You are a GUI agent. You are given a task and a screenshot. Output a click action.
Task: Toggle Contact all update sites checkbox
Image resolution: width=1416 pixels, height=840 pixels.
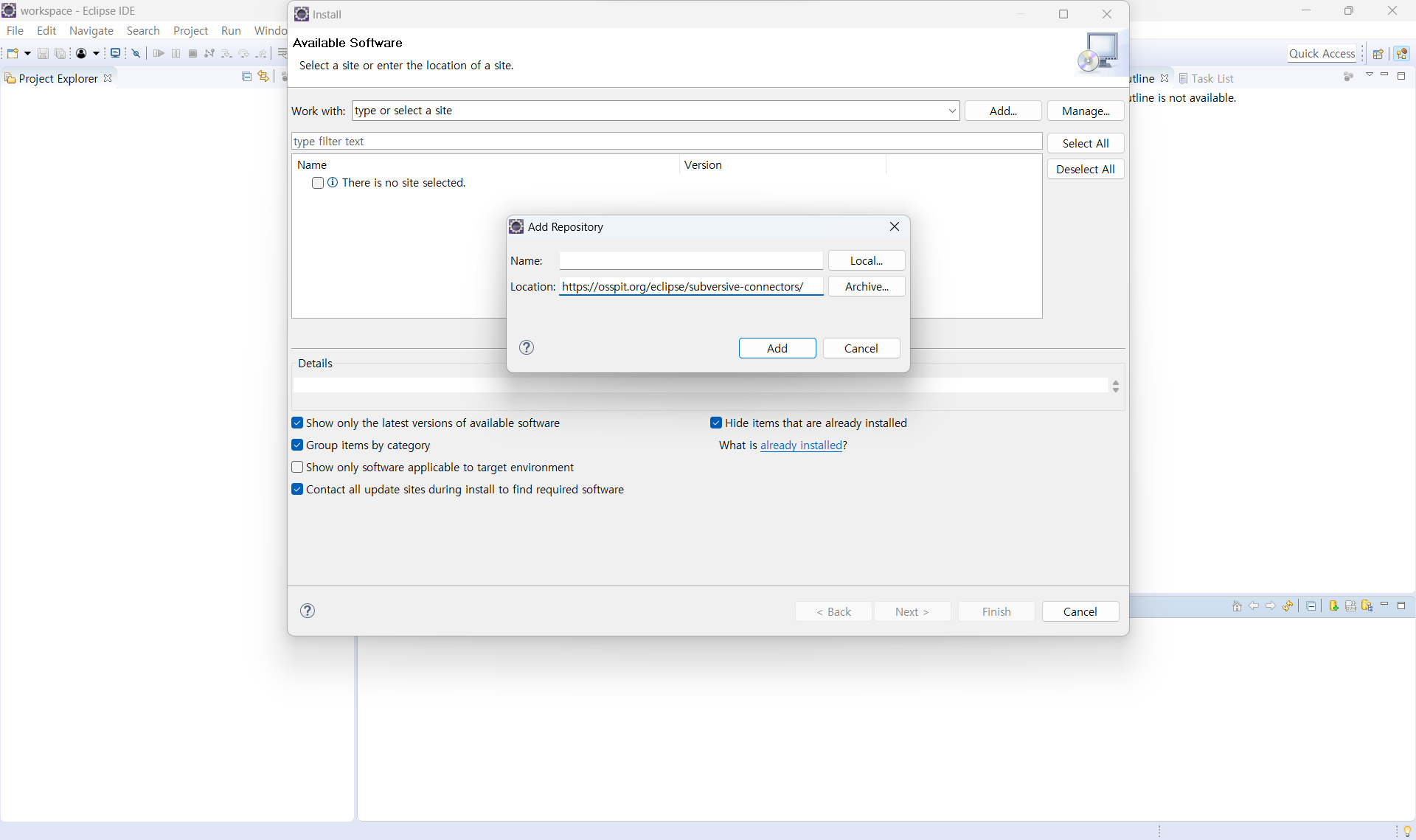[297, 489]
